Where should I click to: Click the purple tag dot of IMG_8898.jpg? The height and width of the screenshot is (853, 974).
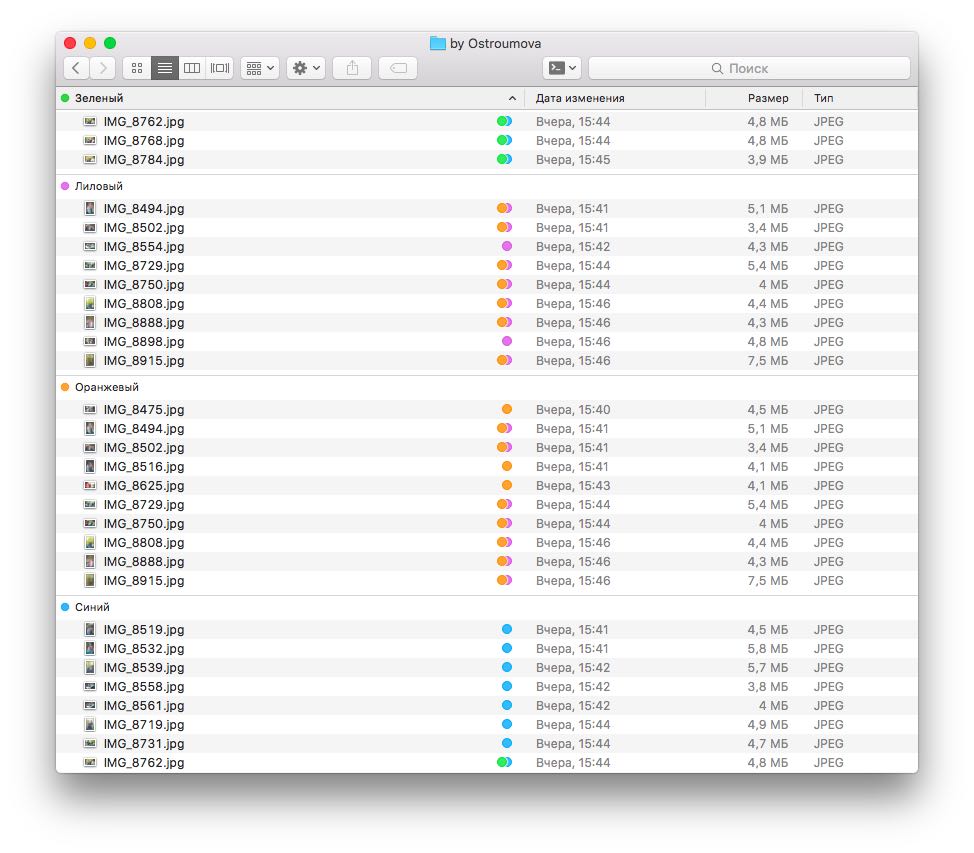pyautogui.click(x=507, y=342)
